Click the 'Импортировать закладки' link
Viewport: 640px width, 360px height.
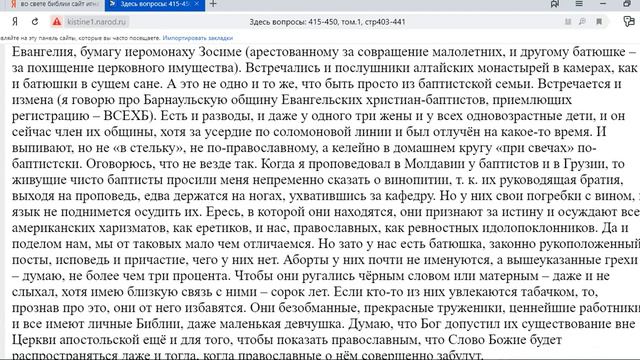tap(198, 38)
